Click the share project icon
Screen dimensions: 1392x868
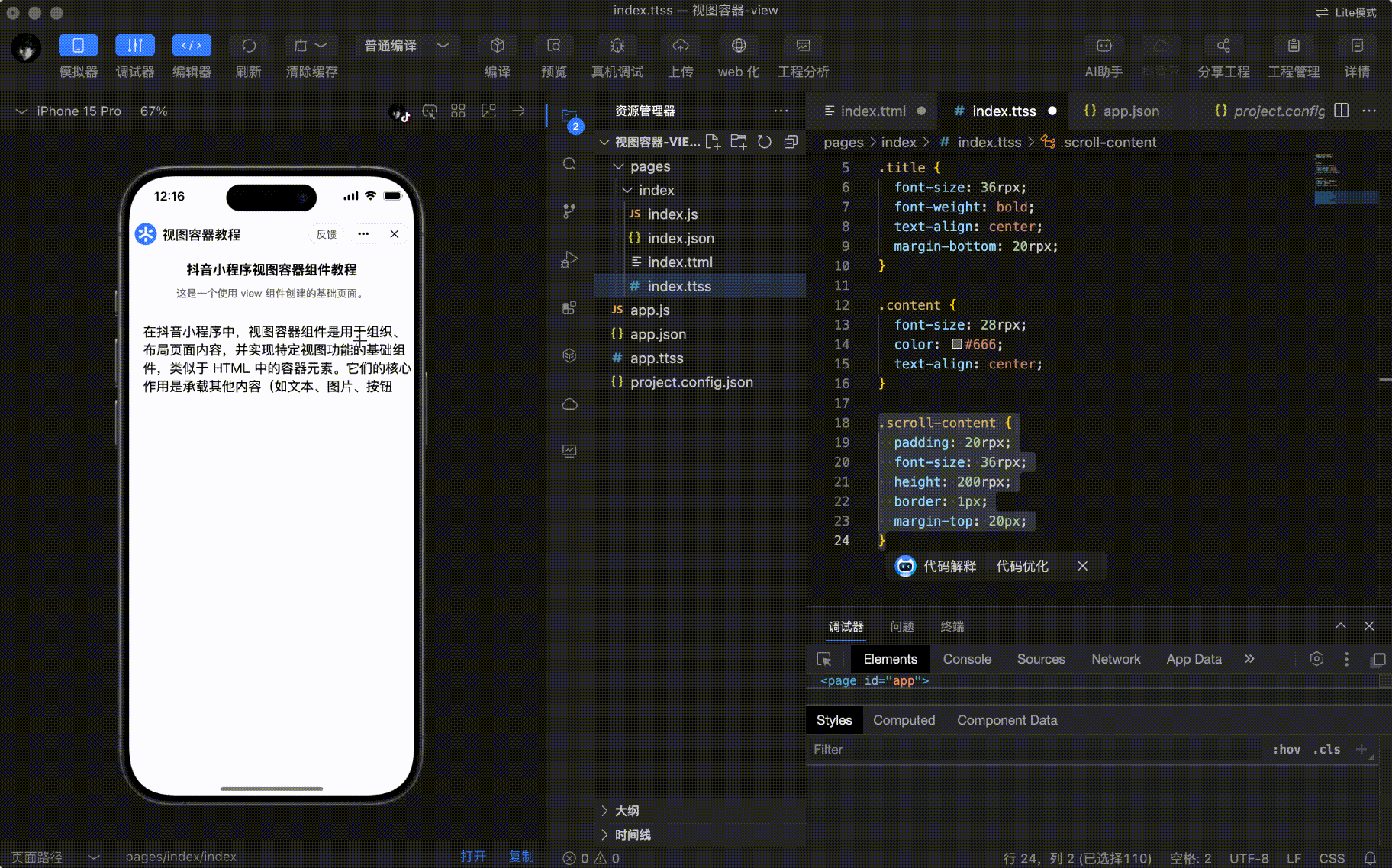click(1223, 46)
